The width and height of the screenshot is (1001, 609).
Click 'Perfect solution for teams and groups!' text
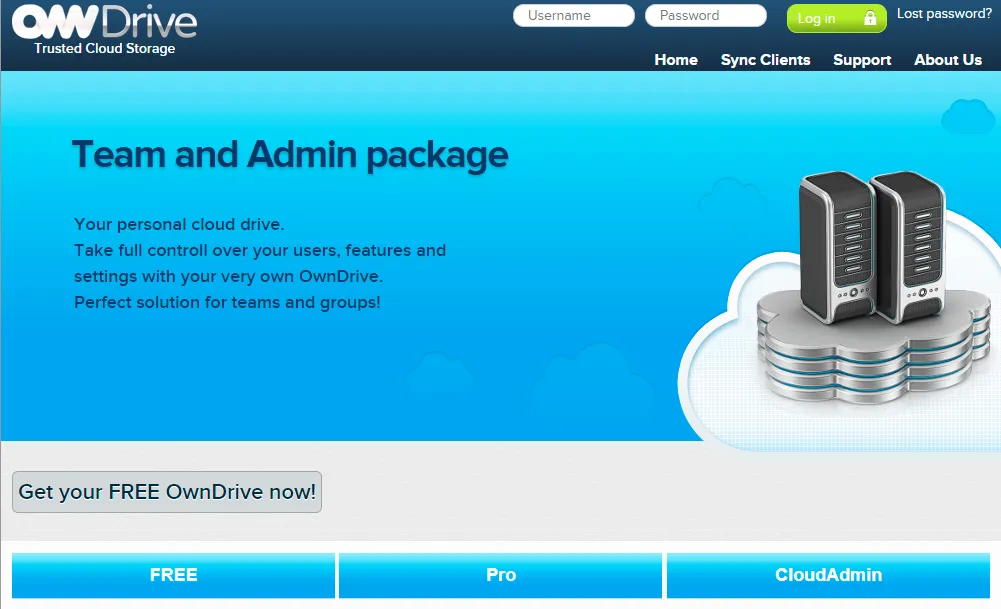click(x=227, y=303)
